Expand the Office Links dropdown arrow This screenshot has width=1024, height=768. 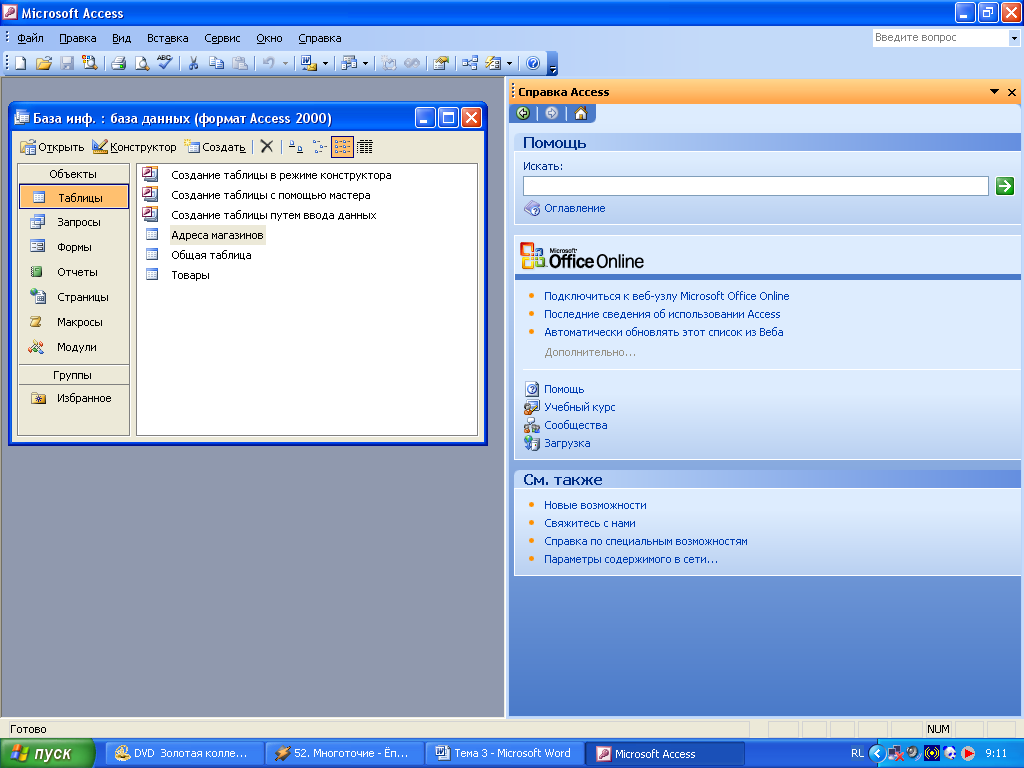[325, 63]
